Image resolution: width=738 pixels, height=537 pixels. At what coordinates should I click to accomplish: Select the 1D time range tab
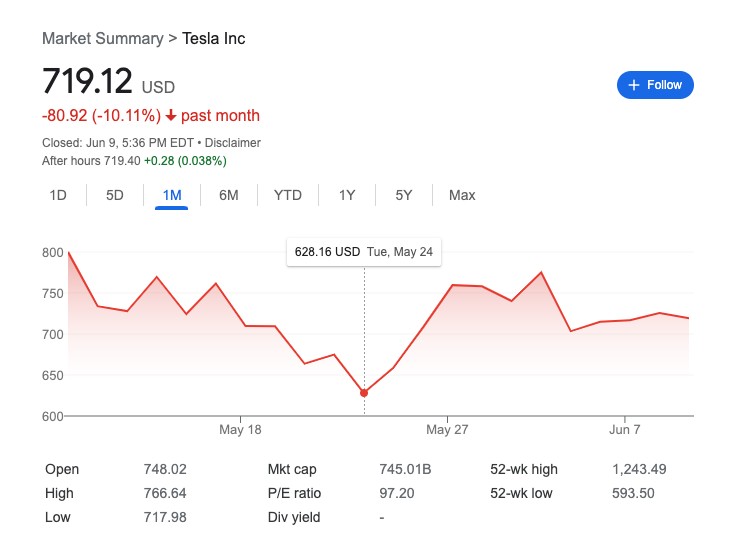[x=58, y=195]
